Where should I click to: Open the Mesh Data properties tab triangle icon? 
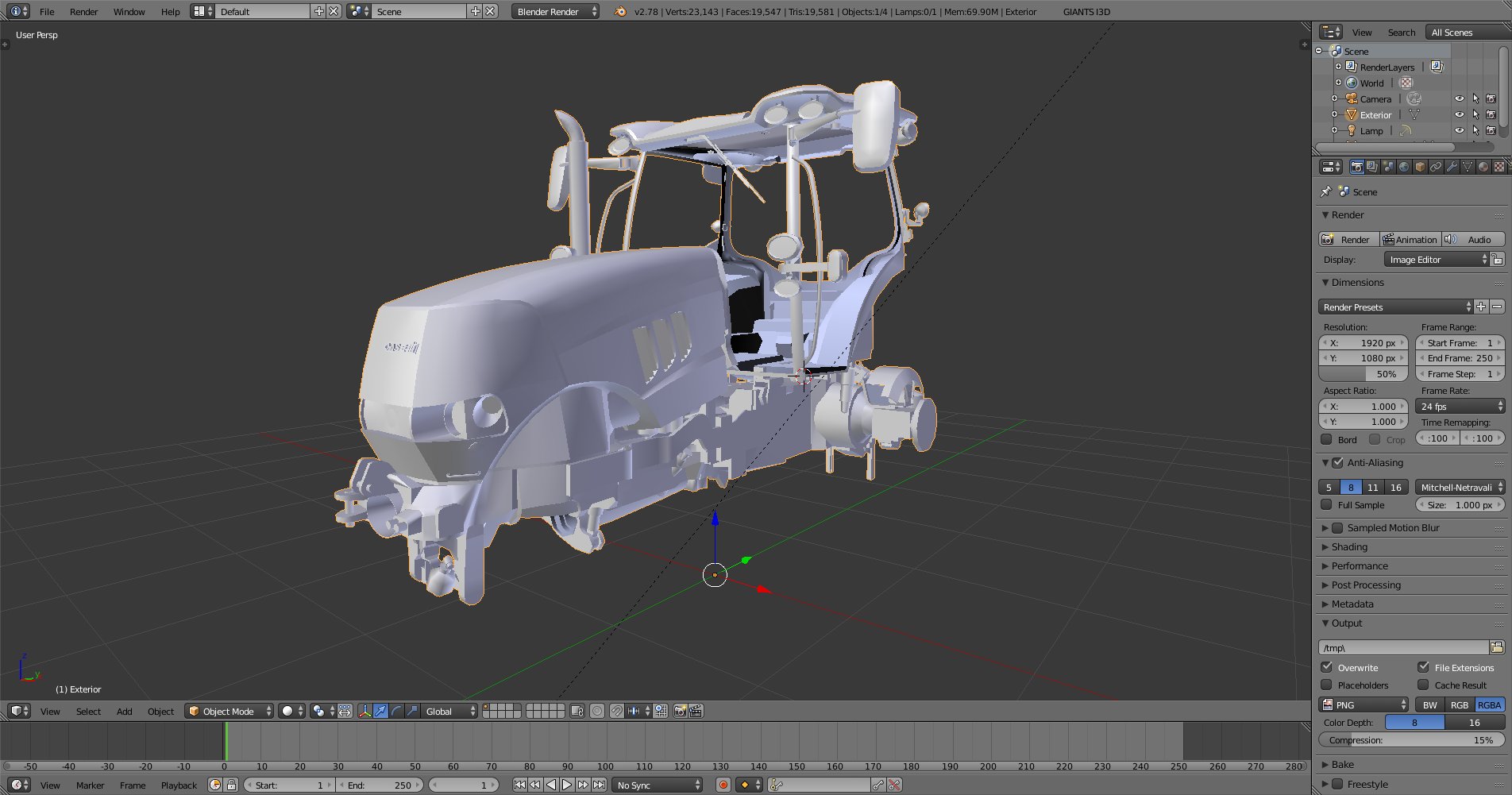tap(1468, 167)
